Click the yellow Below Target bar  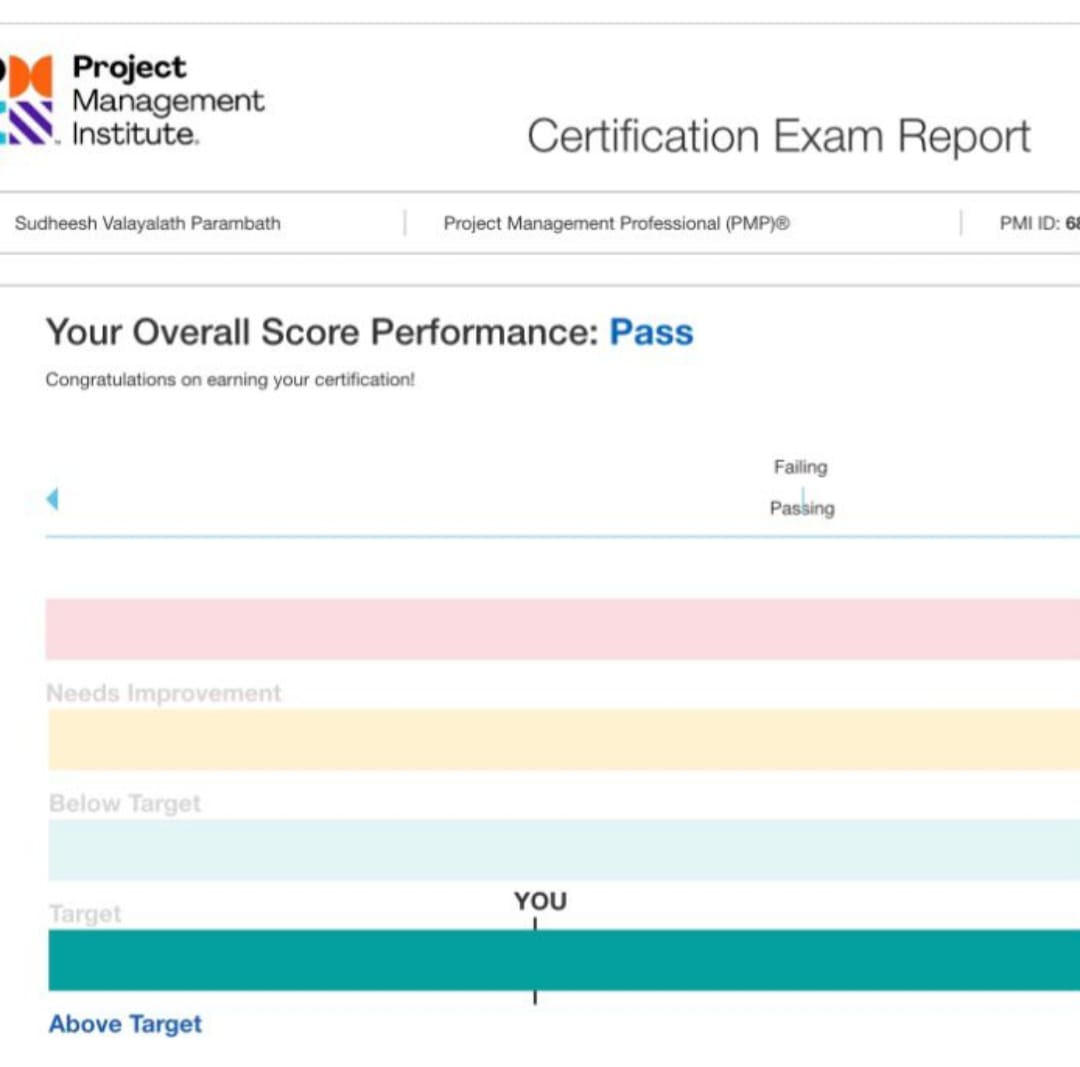pos(562,739)
